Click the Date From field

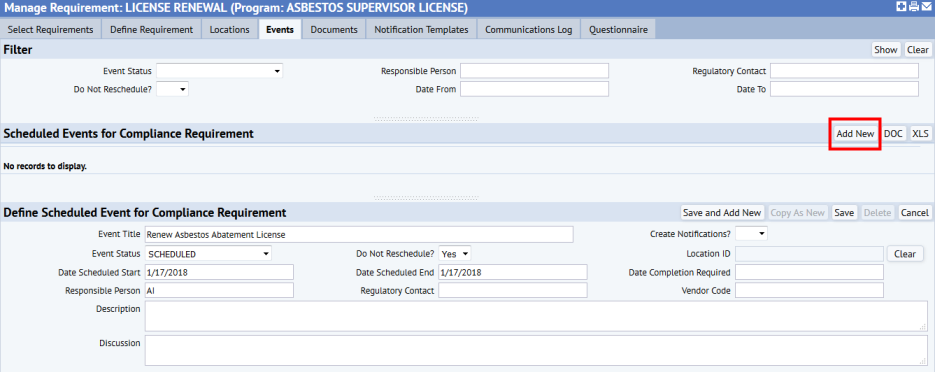(x=534, y=89)
